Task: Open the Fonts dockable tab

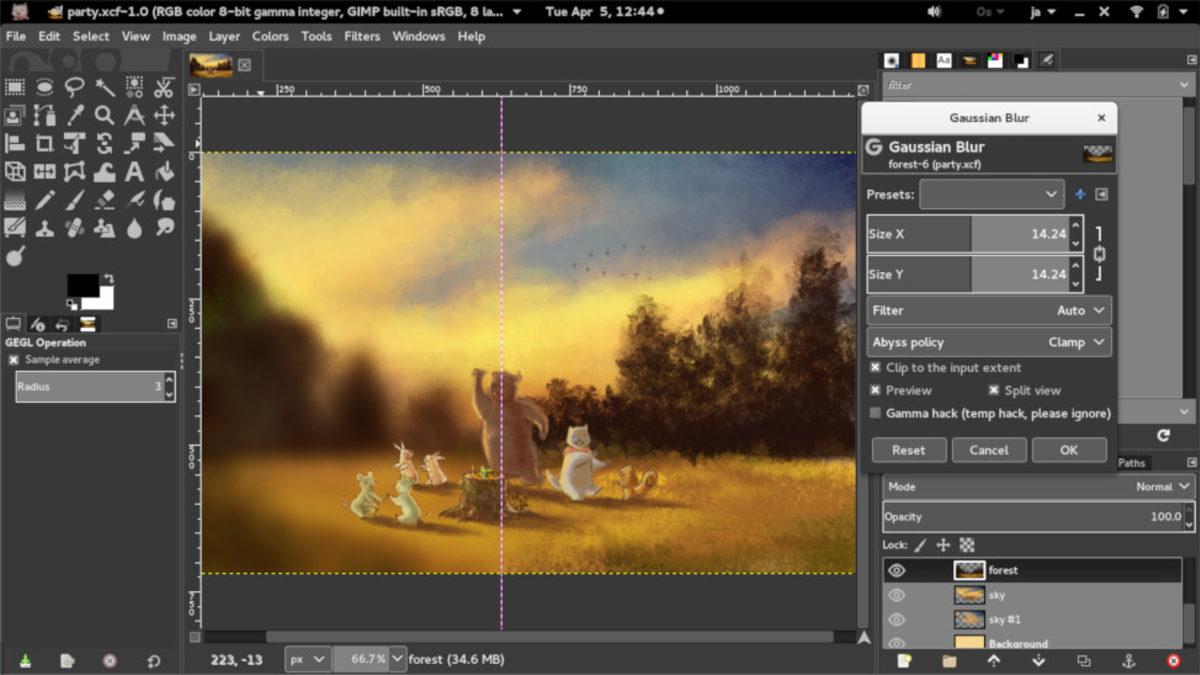Action: coord(942,60)
